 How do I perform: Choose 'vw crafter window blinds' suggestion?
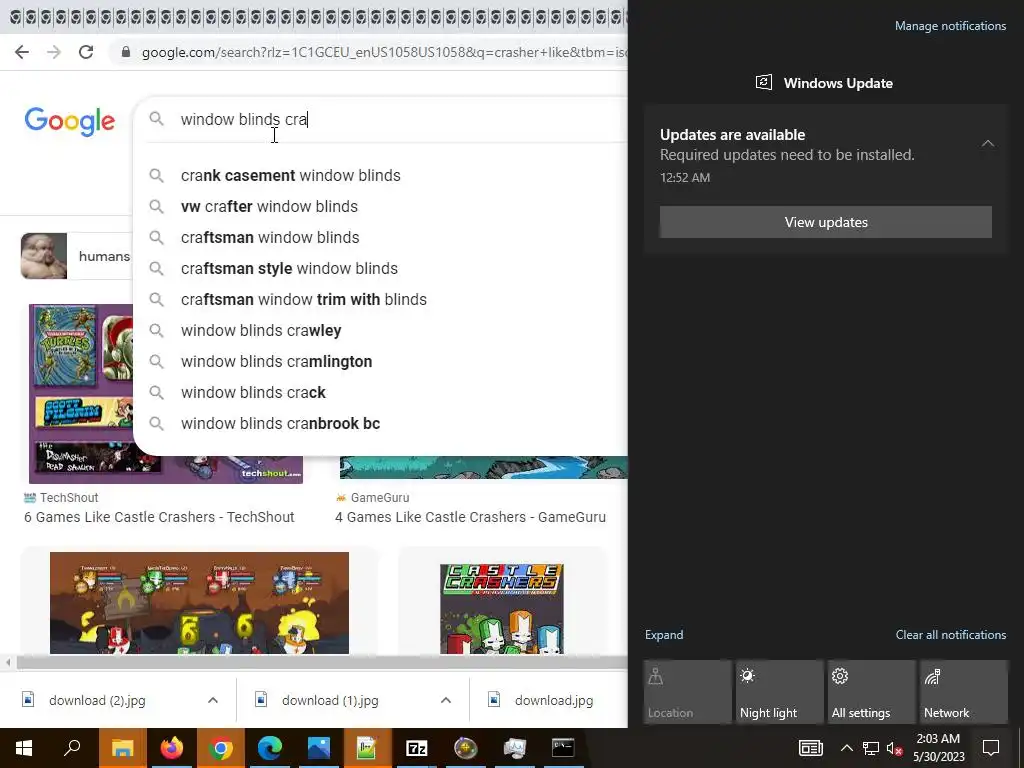point(380,206)
